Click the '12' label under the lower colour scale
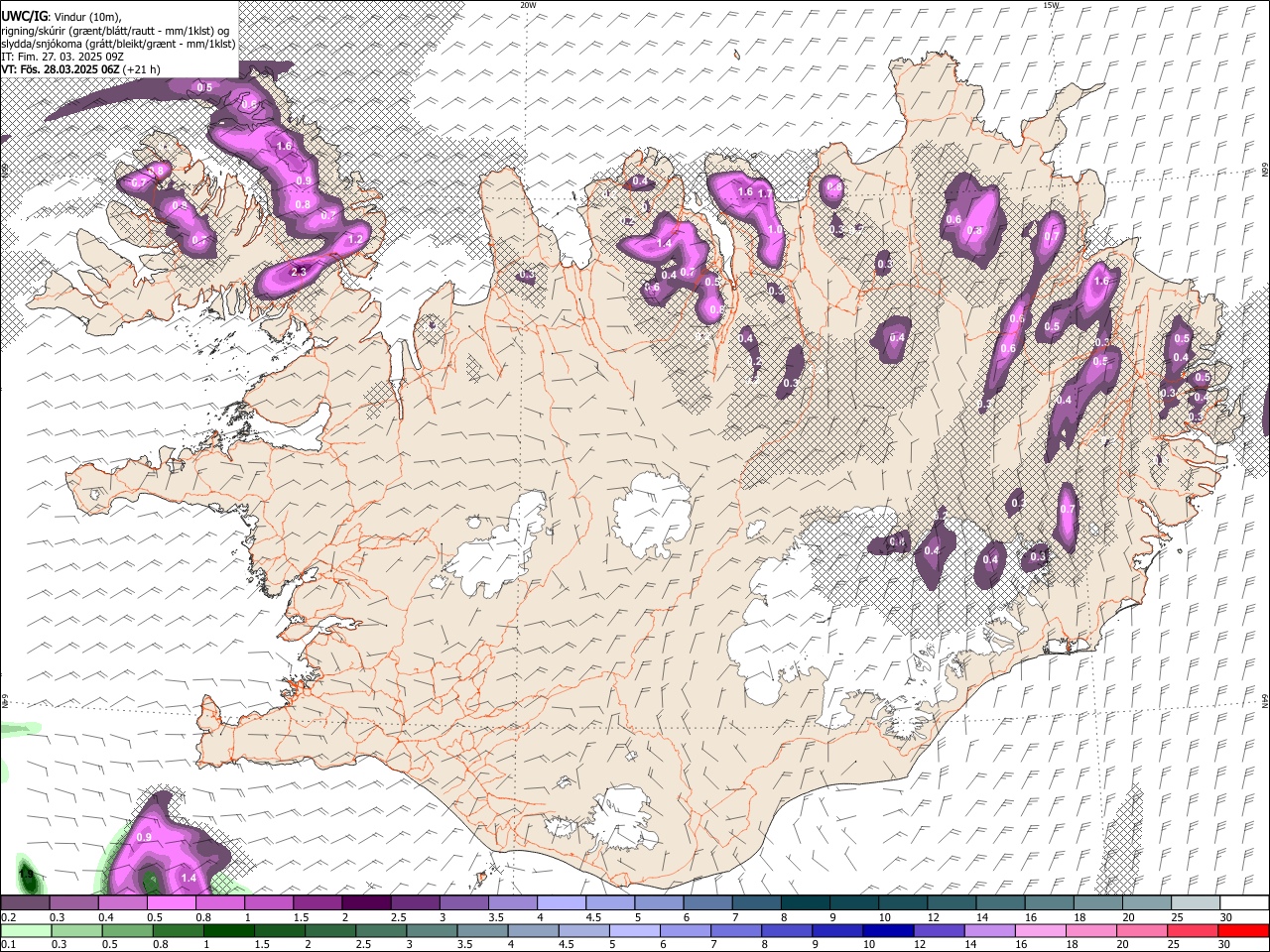Viewport: 1270px width, 952px height. 920,944
